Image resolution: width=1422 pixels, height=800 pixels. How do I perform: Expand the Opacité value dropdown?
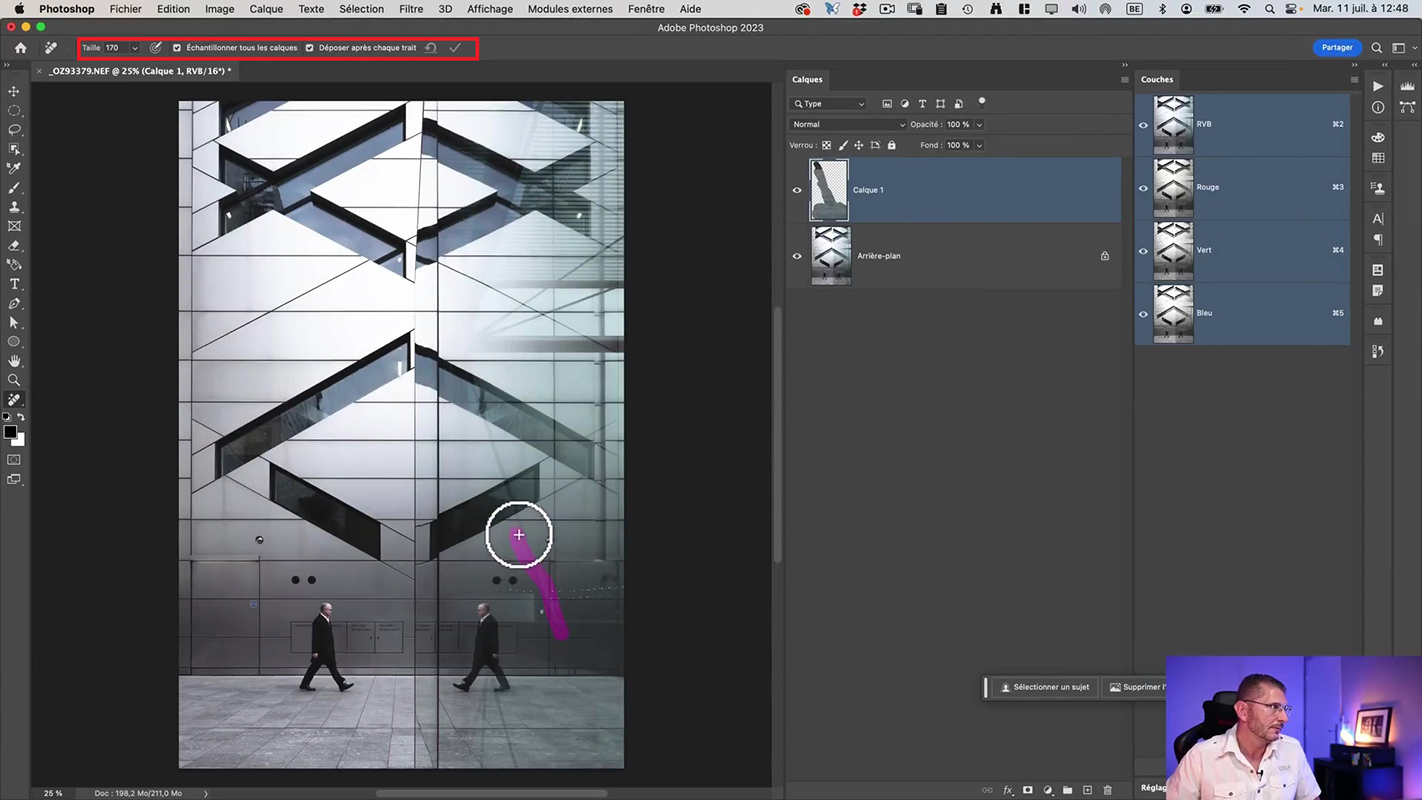click(x=979, y=125)
